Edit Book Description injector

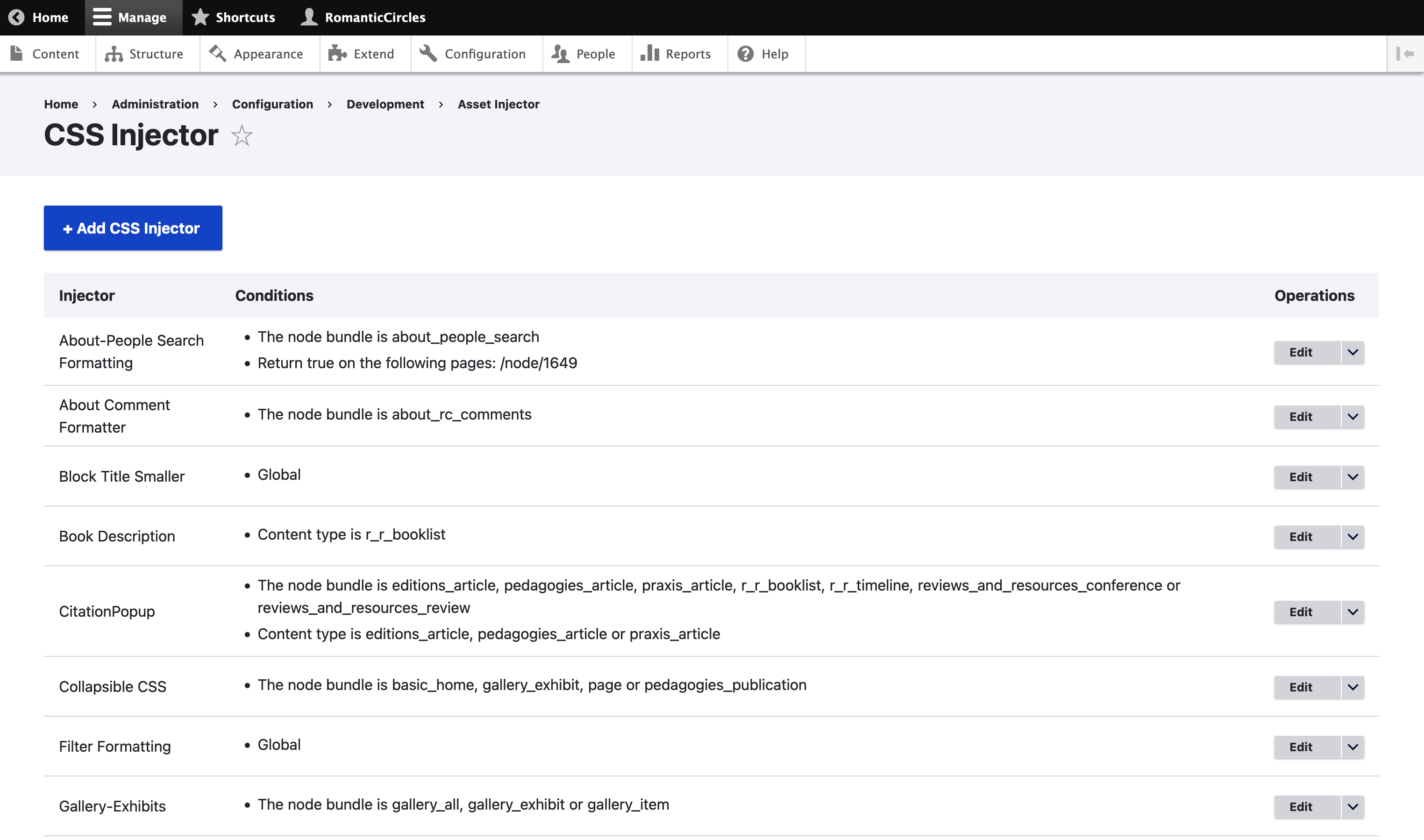(x=1307, y=537)
